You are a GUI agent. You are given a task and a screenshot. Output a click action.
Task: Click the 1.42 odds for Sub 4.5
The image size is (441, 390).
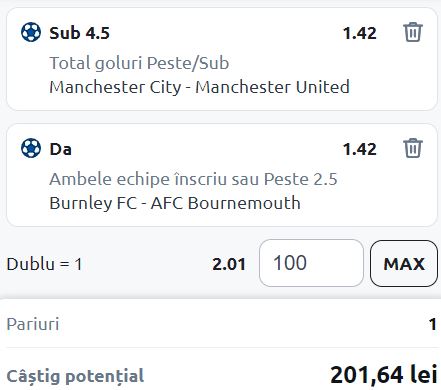360,33
